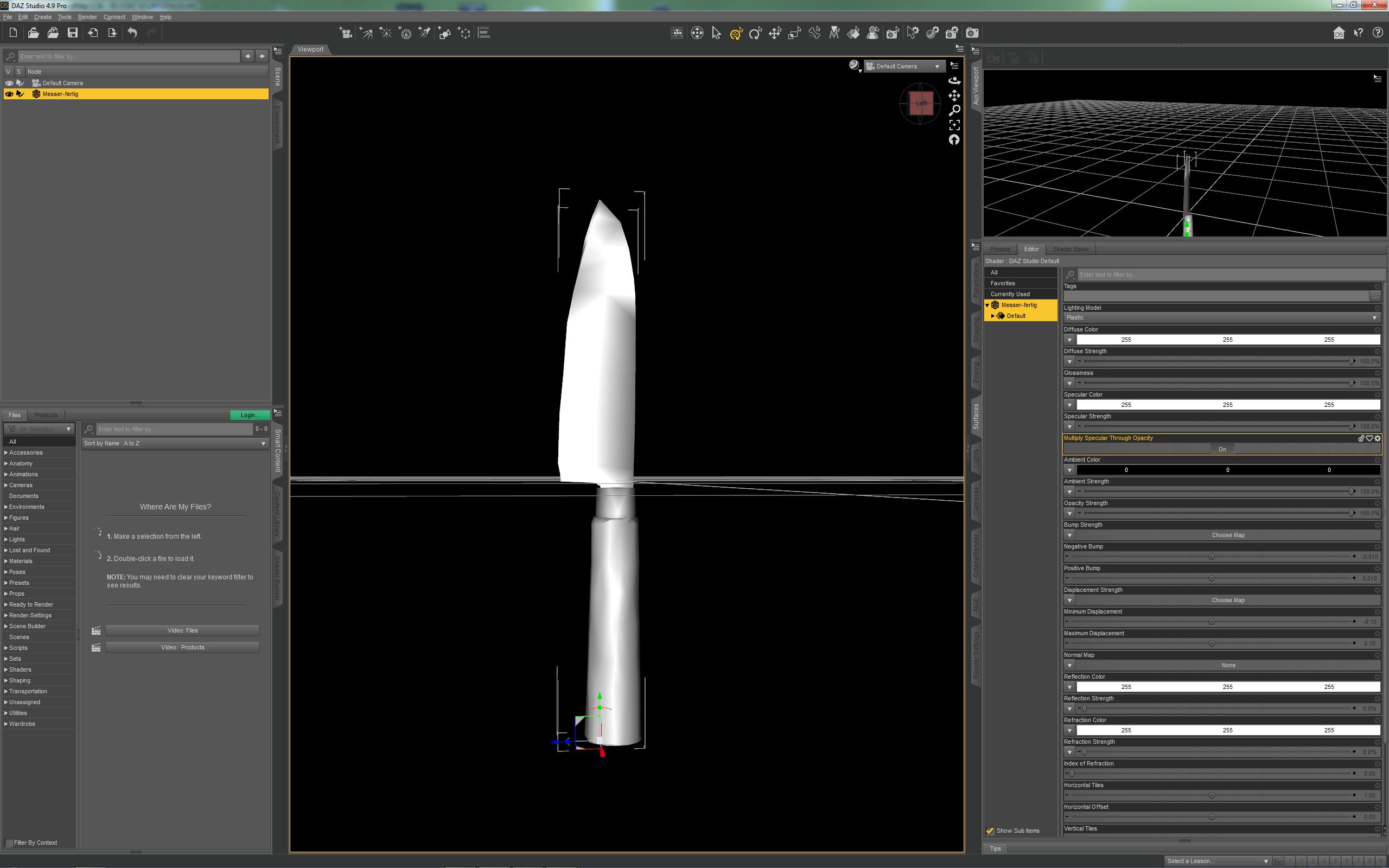Click the Login button
The image size is (1389, 868).
(x=250, y=415)
